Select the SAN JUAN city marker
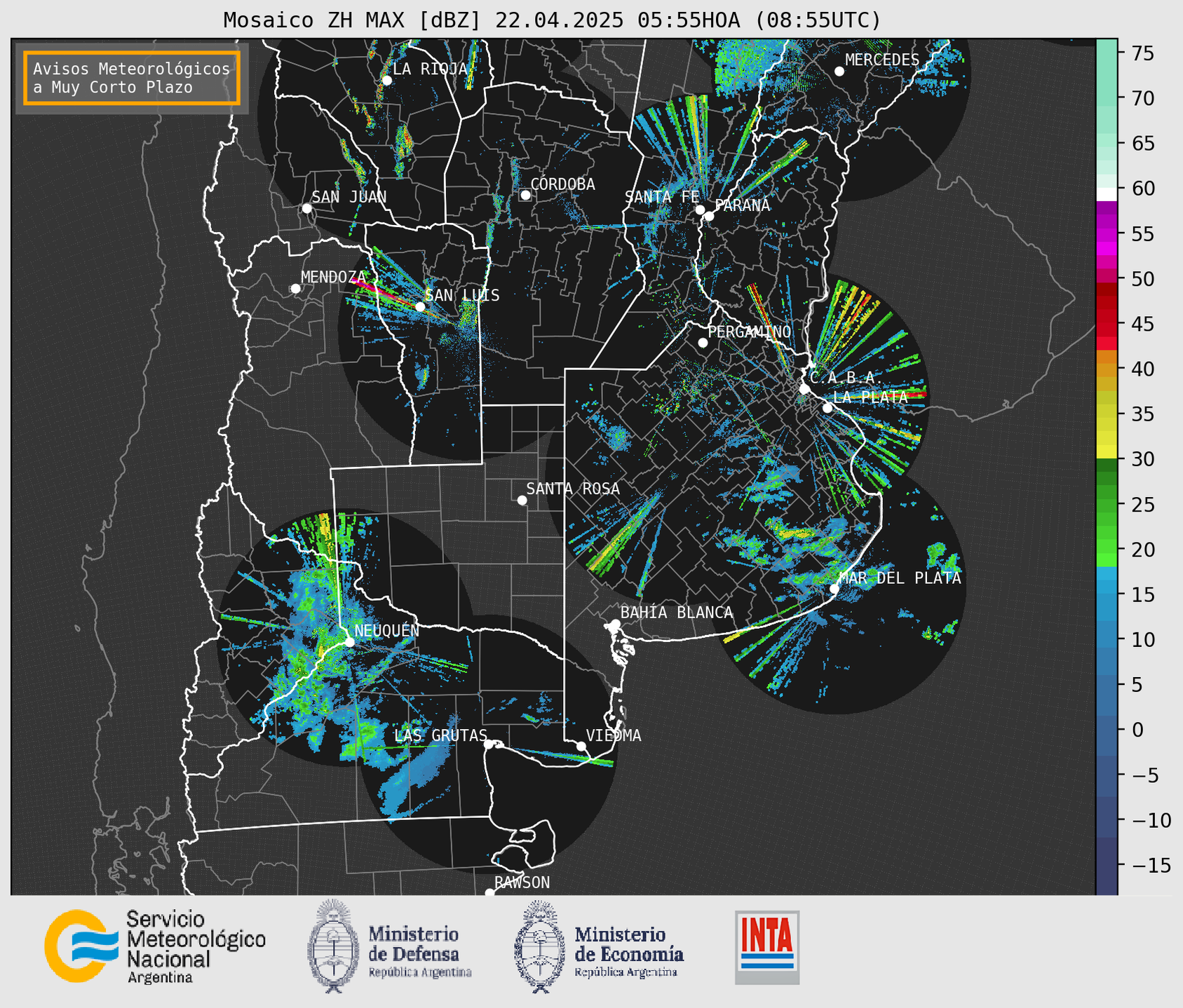Screen dimensions: 1183x1008 coord(306,208)
